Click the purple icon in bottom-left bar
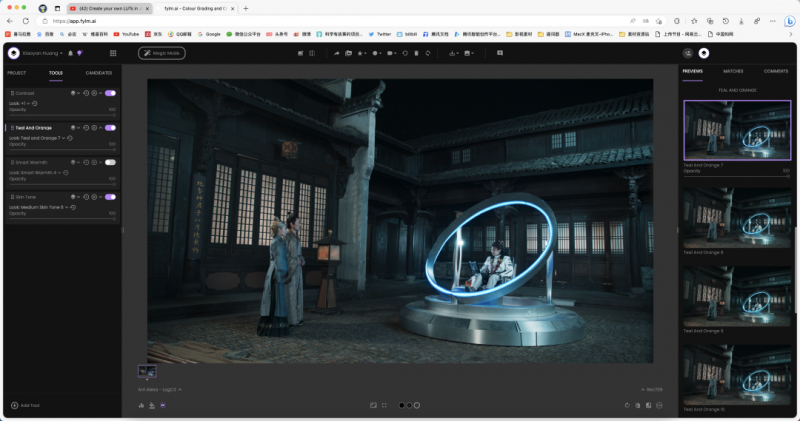Image resolution: width=800 pixels, height=421 pixels. (x=163, y=406)
